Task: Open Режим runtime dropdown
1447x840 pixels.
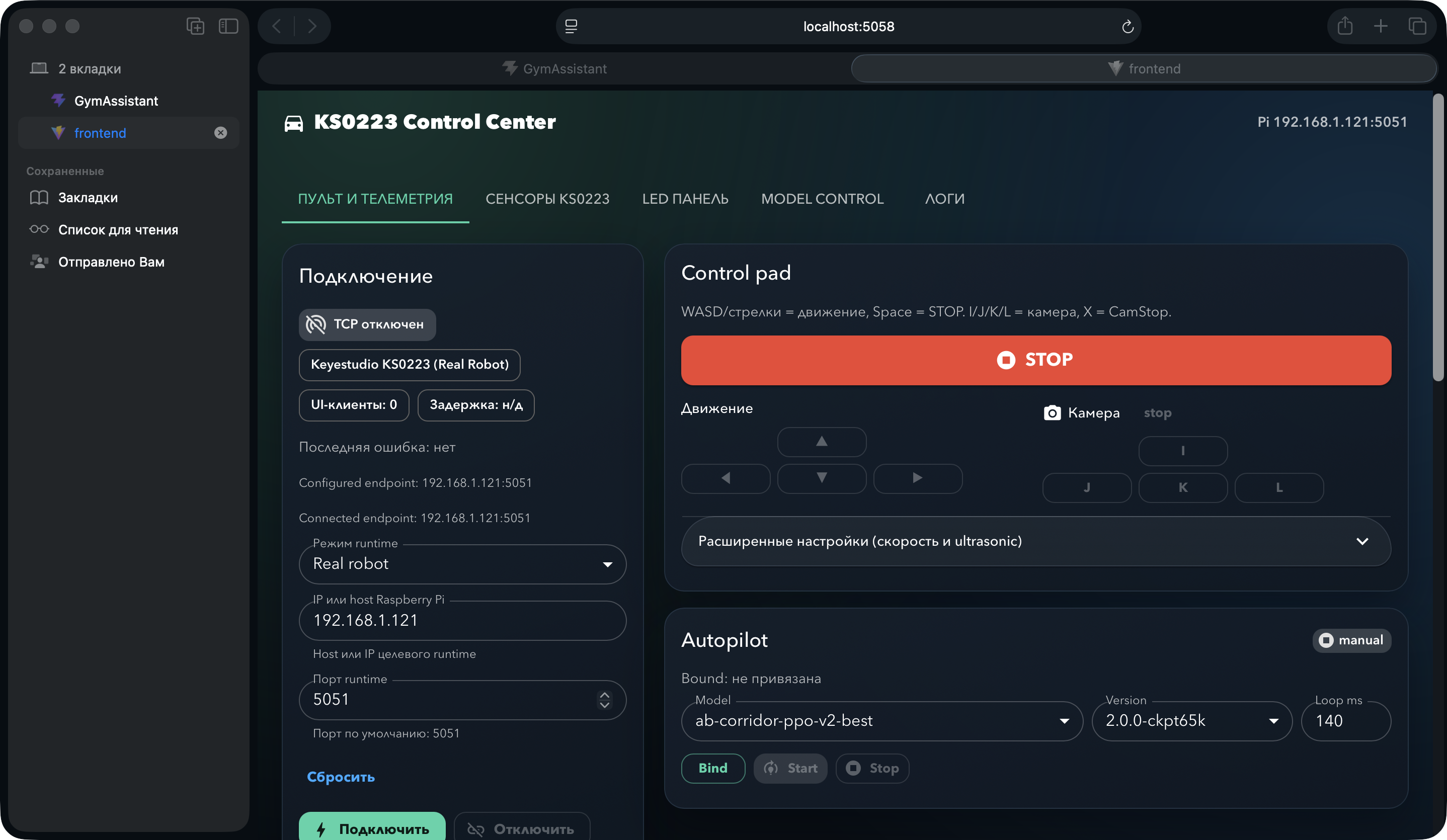Action: 462,564
